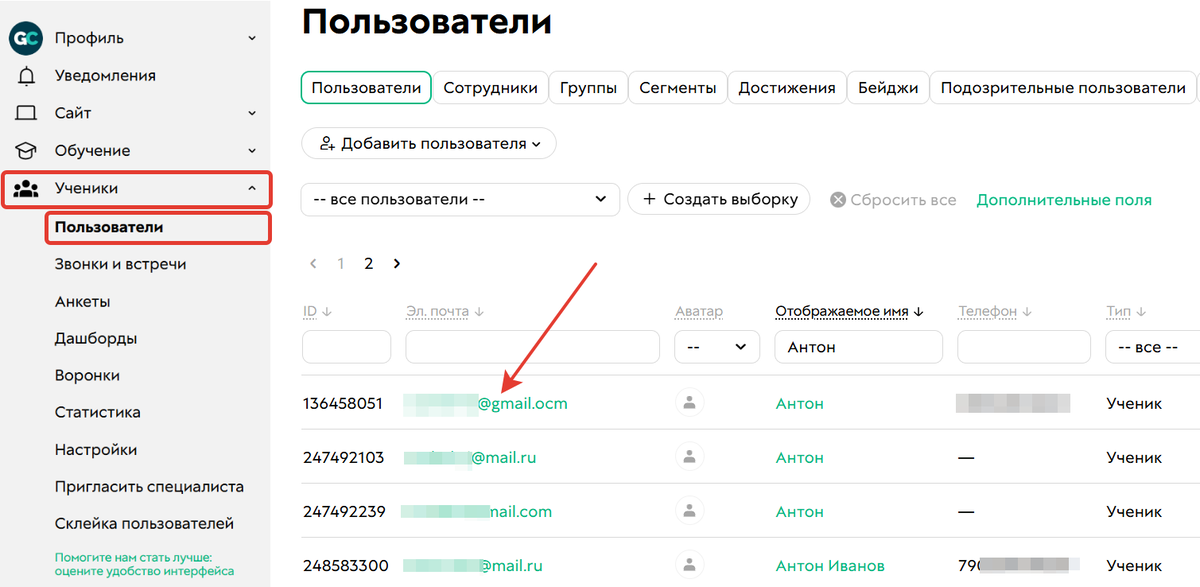Go to next page with the right arrow
The width and height of the screenshot is (1200, 587).
396,263
